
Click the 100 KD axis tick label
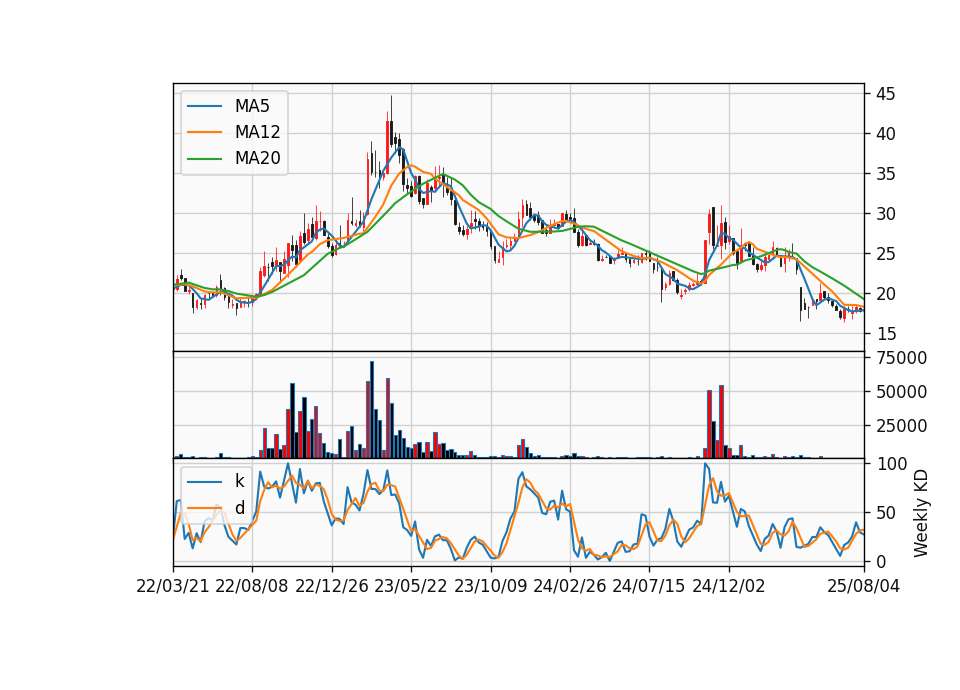(891, 464)
